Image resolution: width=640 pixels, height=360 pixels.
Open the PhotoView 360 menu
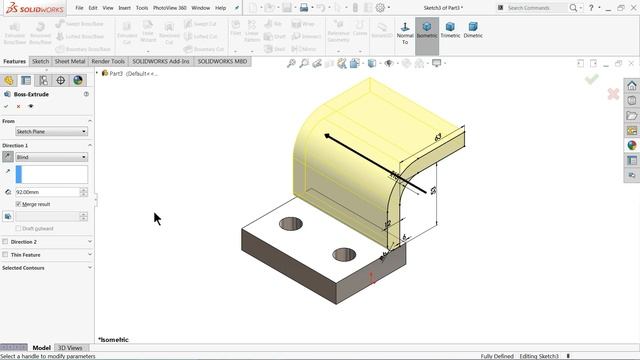[x=170, y=8]
